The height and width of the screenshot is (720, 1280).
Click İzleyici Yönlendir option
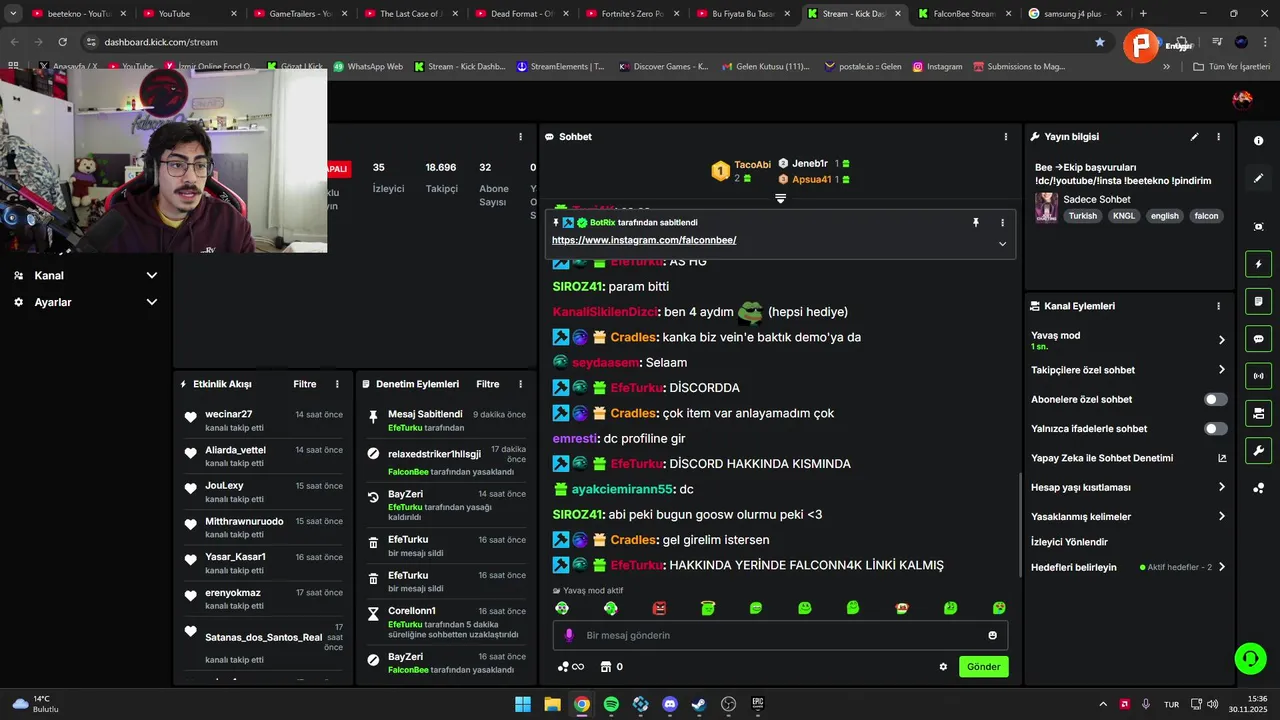[1069, 542]
